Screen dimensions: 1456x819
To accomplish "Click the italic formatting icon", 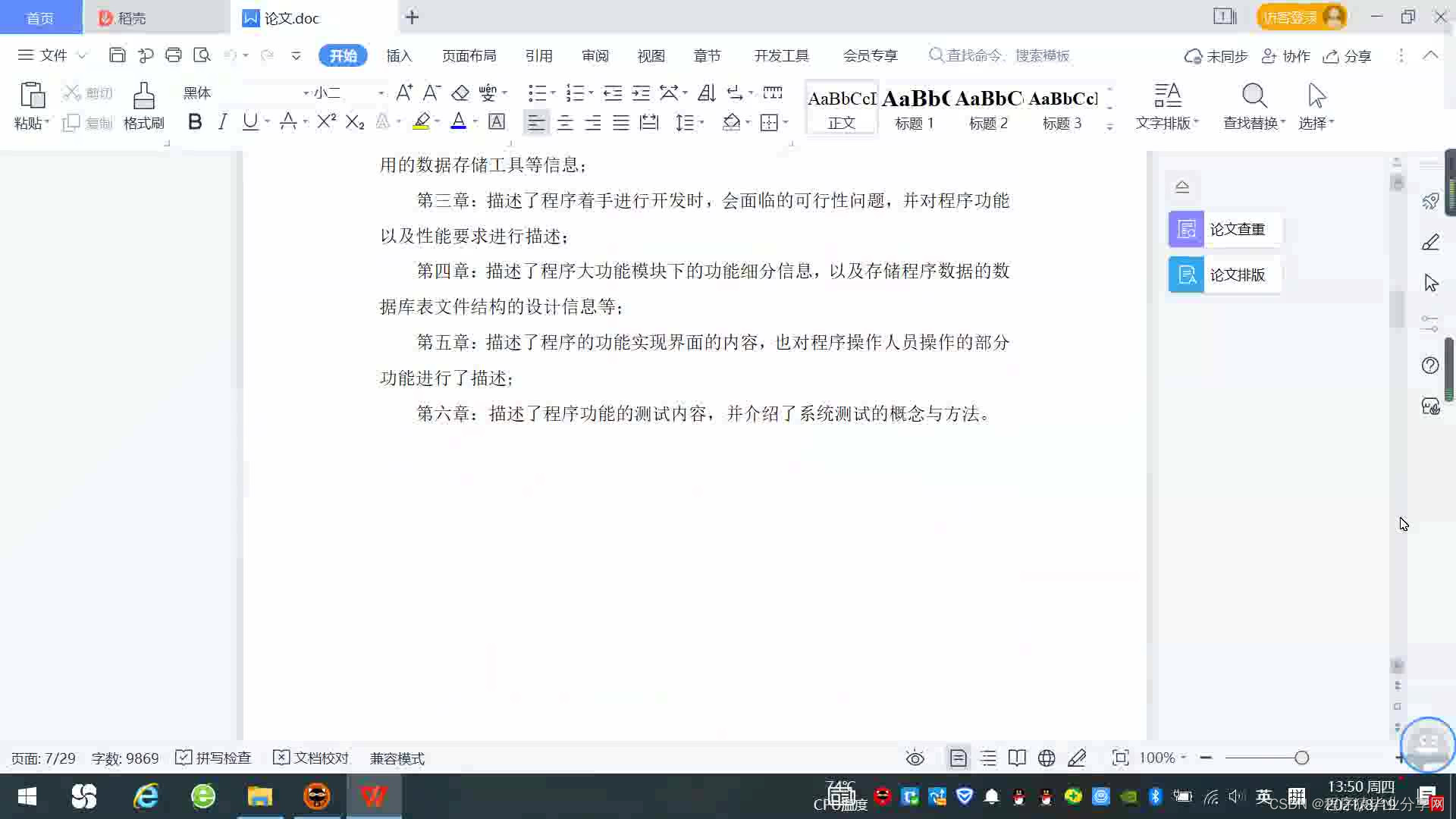I will (222, 122).
